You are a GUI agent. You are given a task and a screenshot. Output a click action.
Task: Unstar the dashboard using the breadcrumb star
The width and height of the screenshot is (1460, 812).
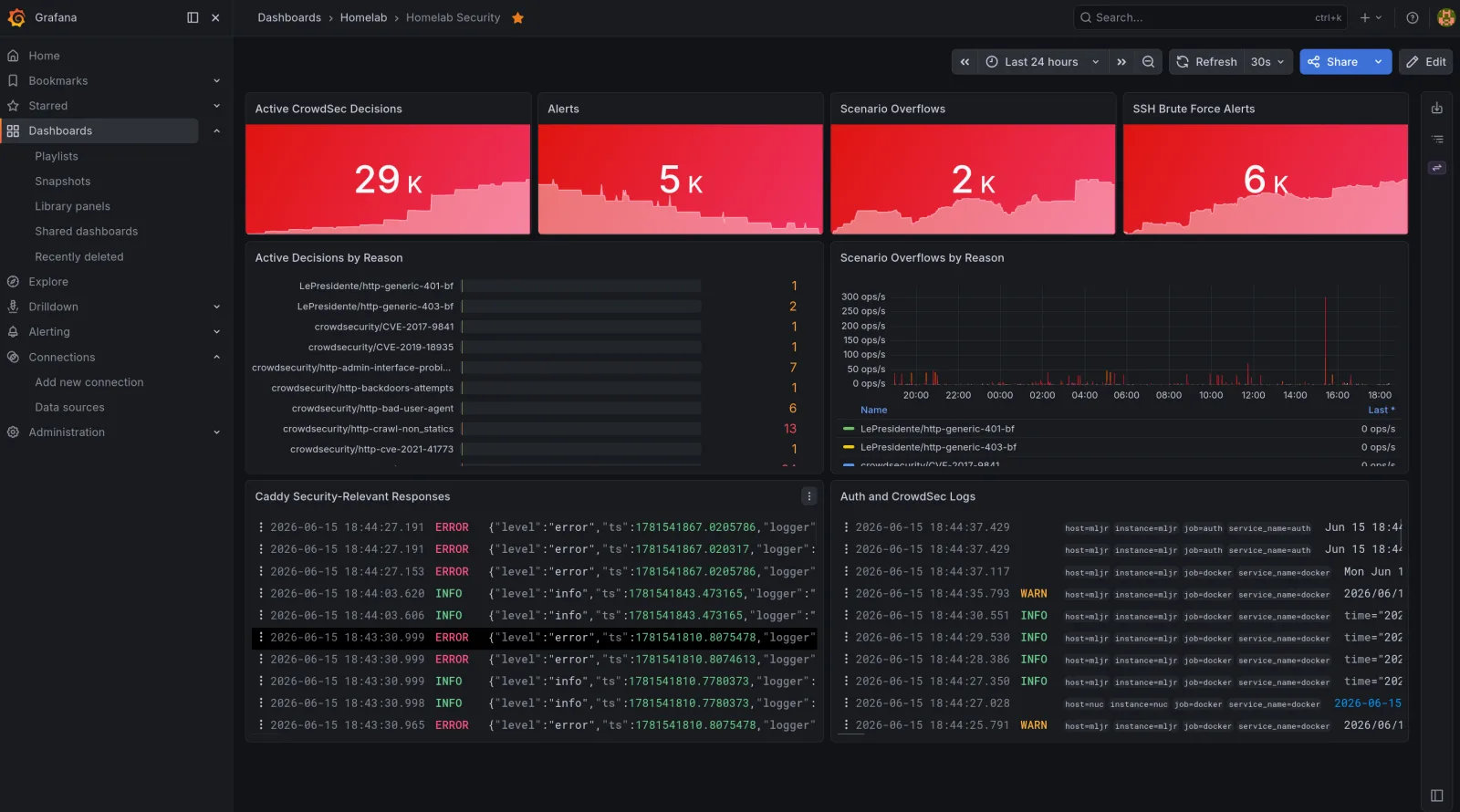(517, 17)
